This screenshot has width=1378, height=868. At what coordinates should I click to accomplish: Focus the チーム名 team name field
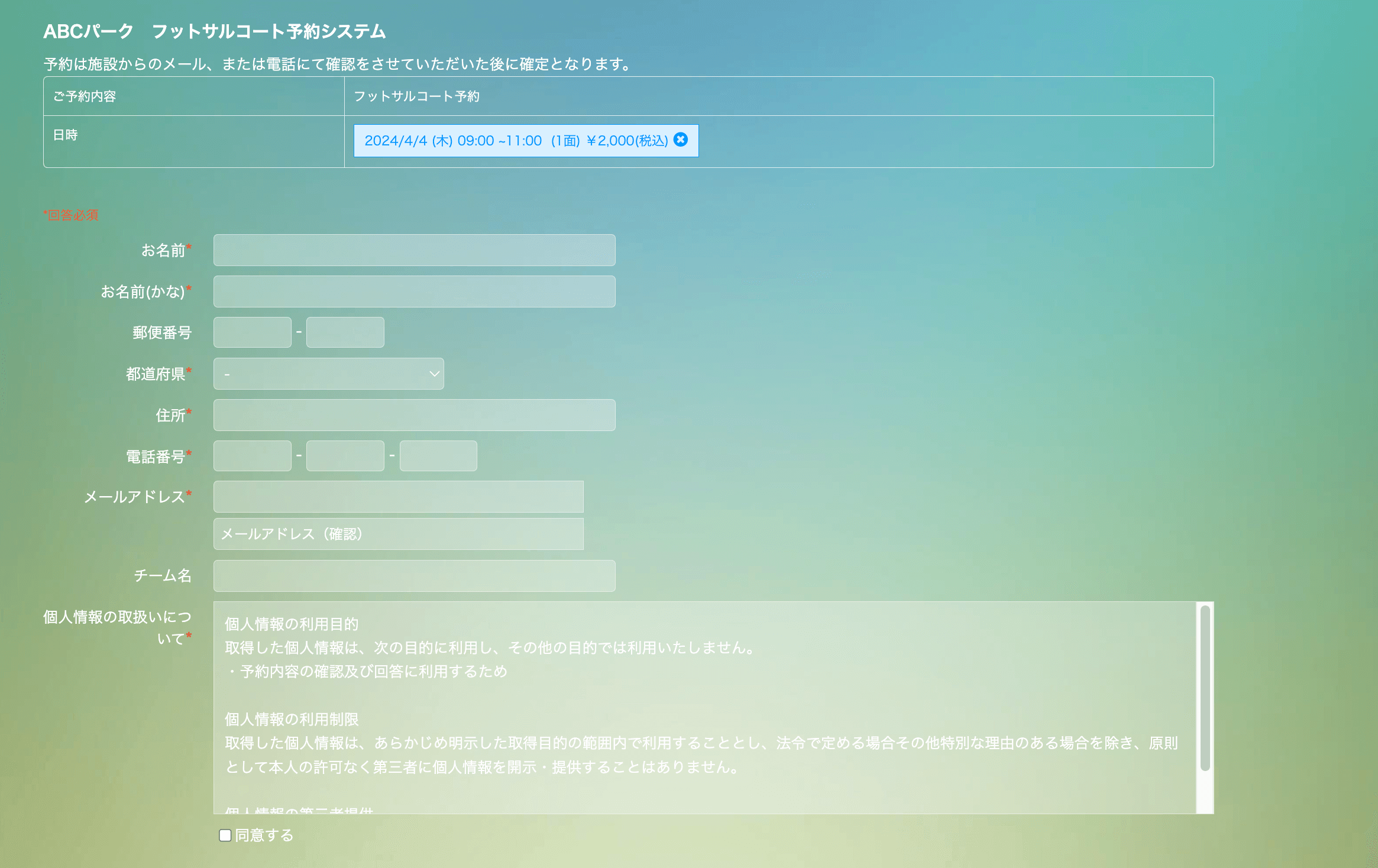[x=414, y=576]
